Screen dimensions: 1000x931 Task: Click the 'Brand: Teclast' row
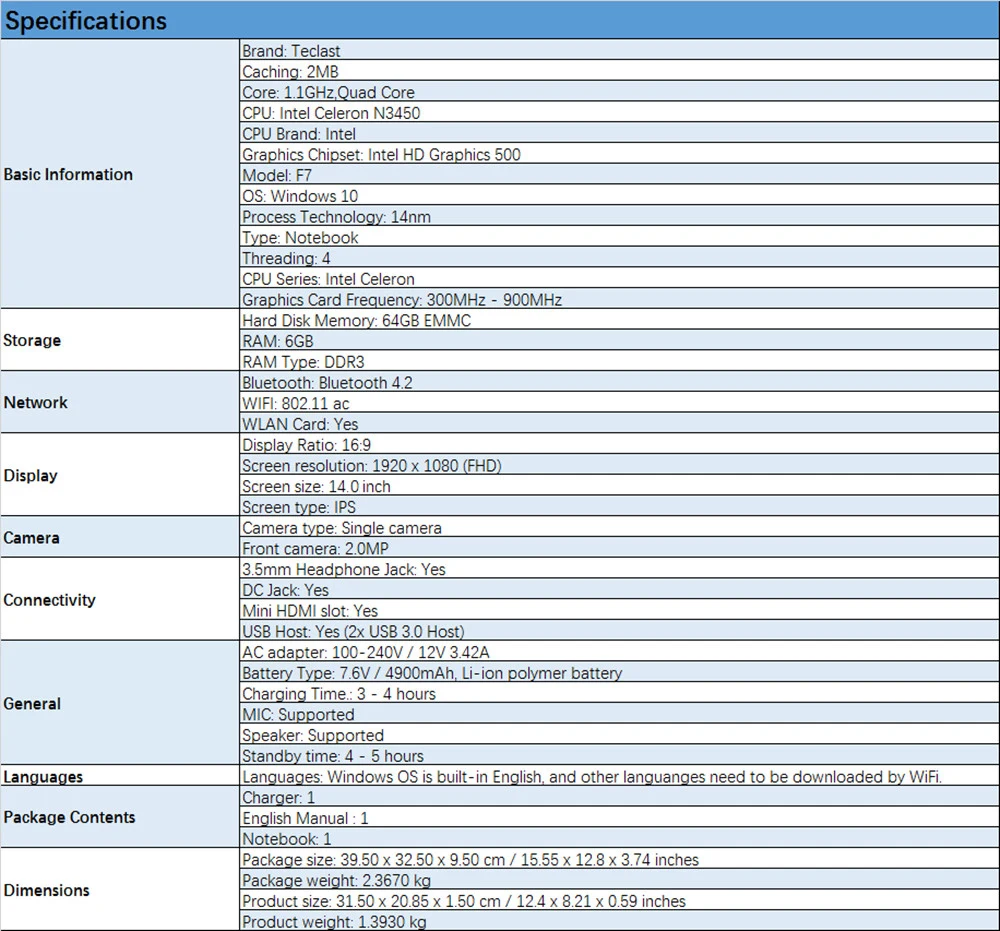pyautogui.click(x=619, y=50)
